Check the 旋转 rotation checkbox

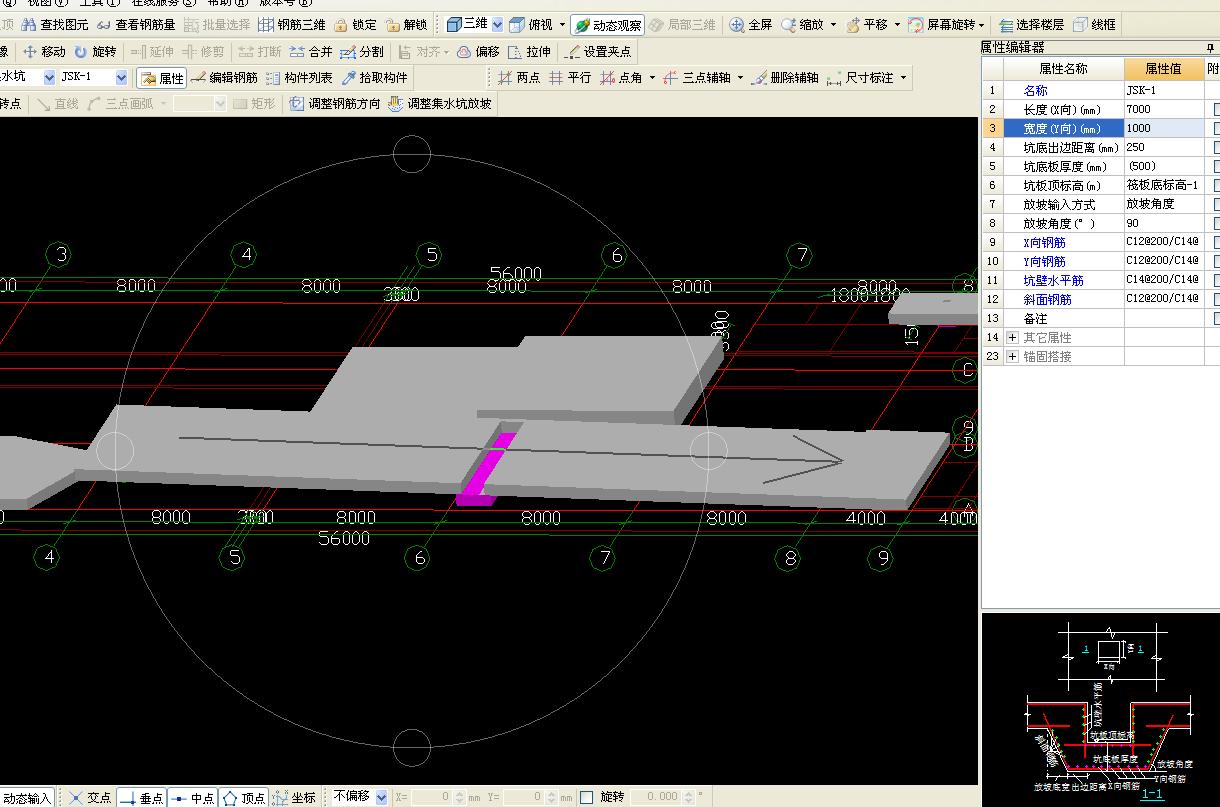pyautogui.click(x=587, y=797)
